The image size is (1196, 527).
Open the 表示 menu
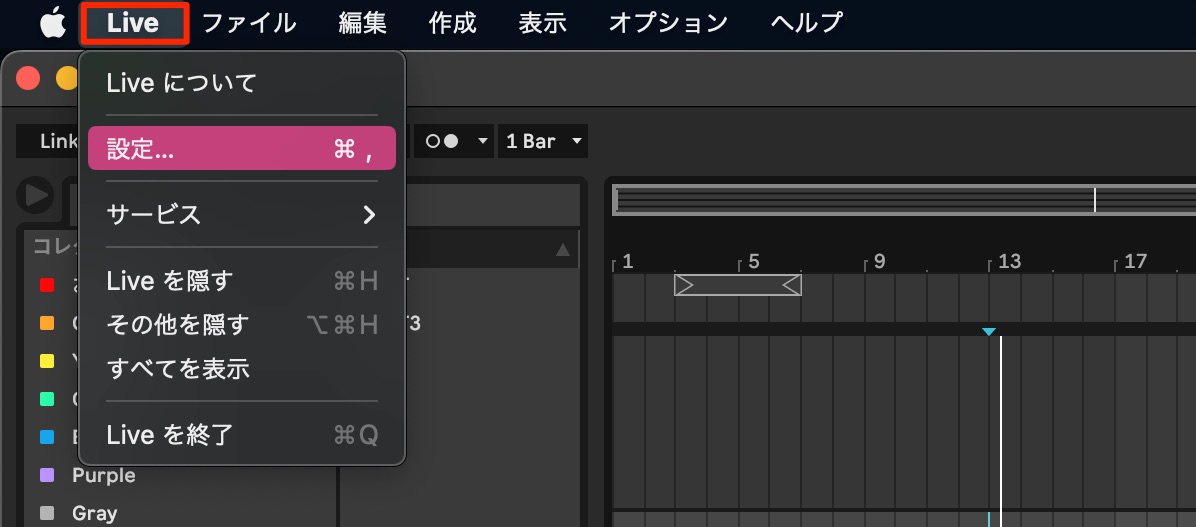(542, 23)
